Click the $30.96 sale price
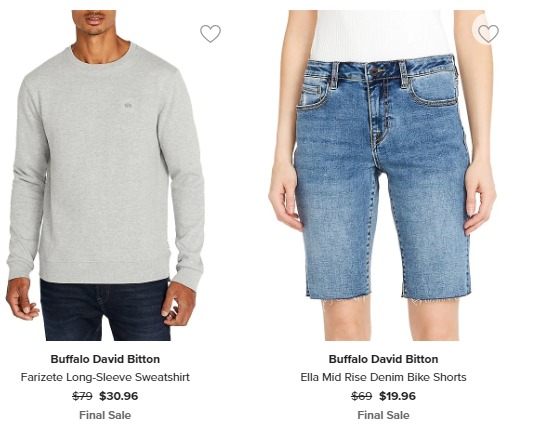This screenshot has height=426, width=554. [x=118, y=396]
